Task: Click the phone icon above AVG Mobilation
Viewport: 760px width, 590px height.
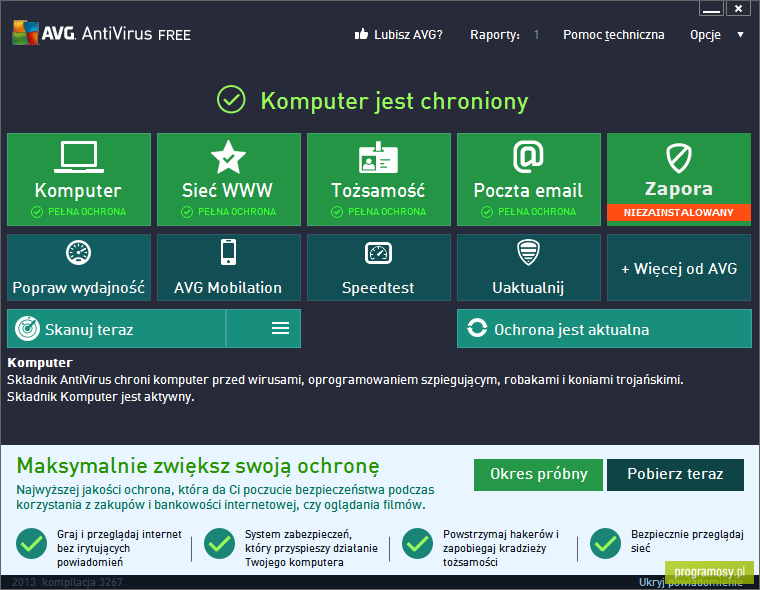Action: (x=228, y=252)
